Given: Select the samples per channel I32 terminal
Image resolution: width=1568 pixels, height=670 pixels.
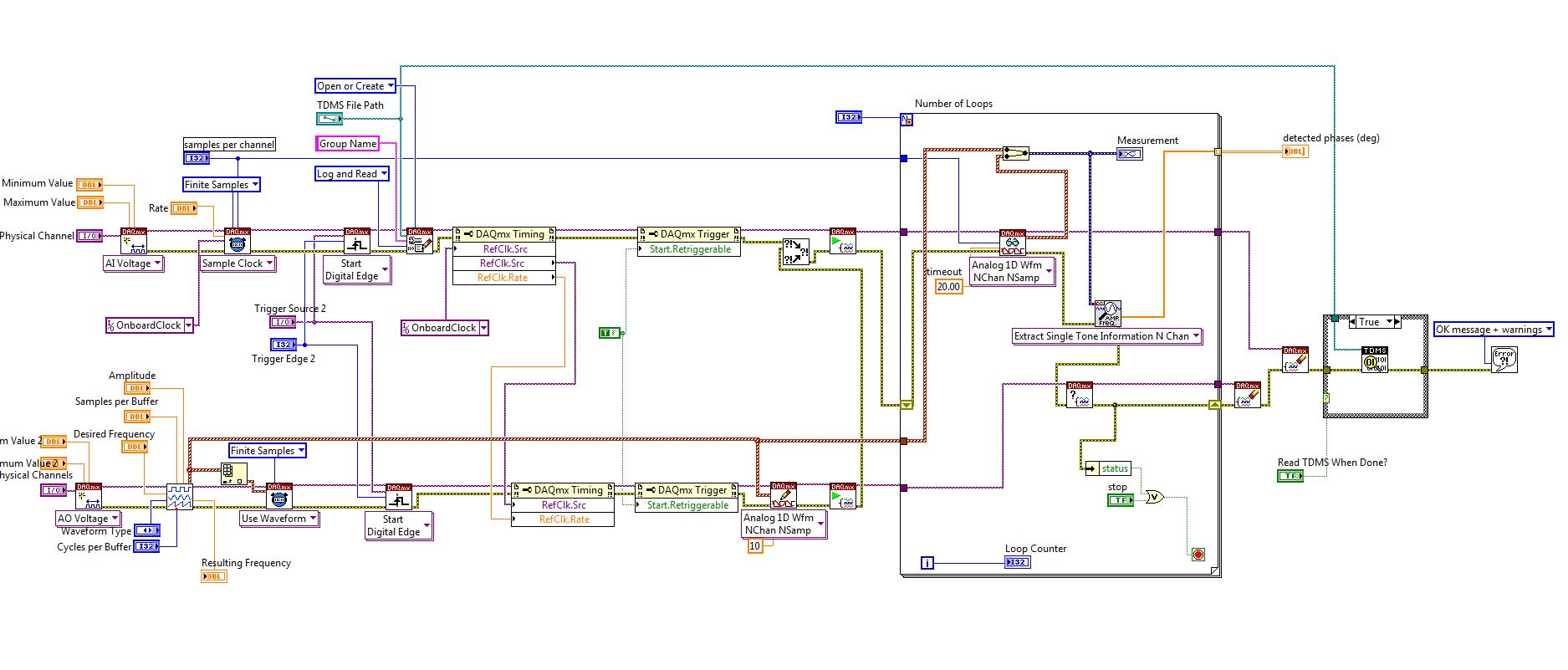Looking at the screenshot, I should pyautogui.click(x=196, y=157).
